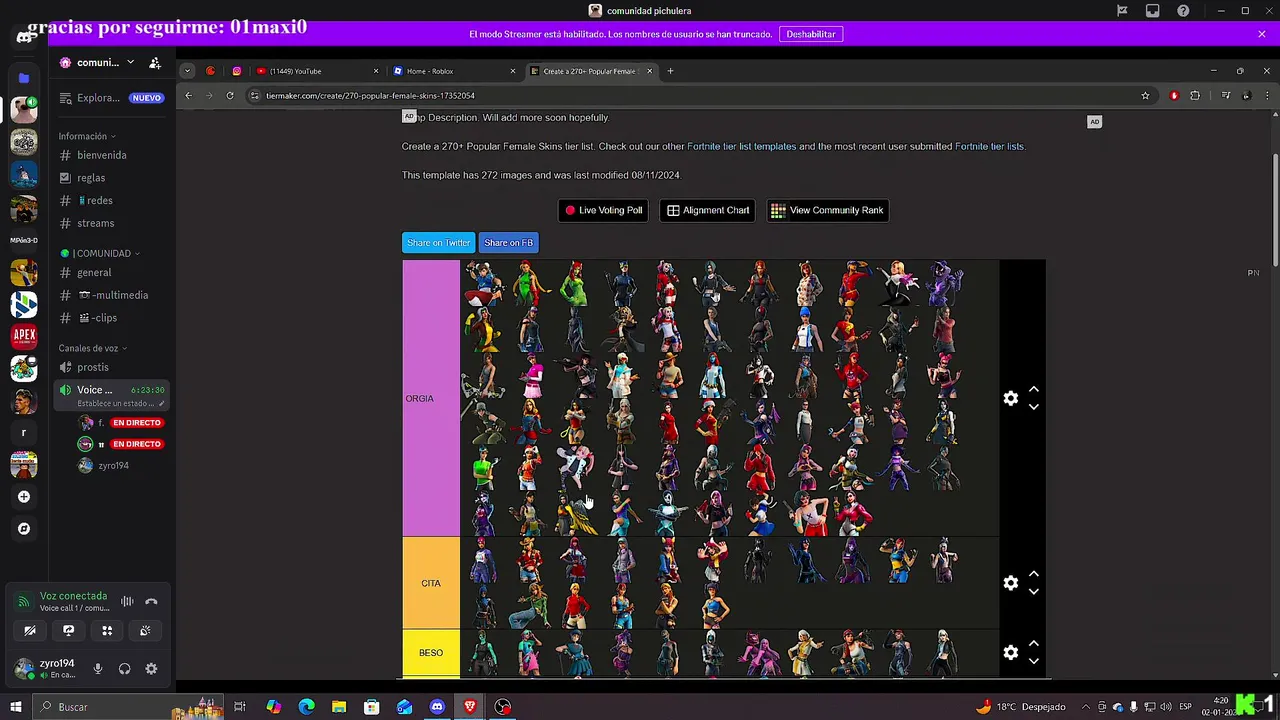
Task: Open the clips channel
Action: (111, 318)
